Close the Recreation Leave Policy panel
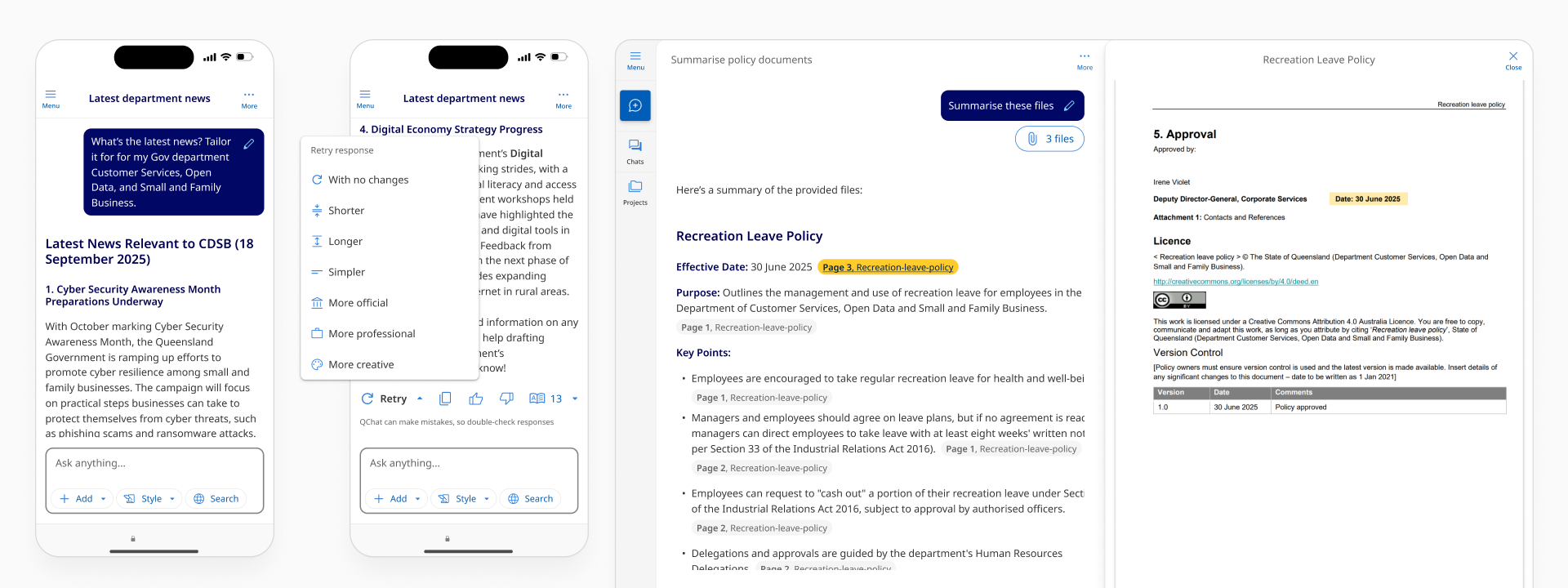 pos(1513,60)
